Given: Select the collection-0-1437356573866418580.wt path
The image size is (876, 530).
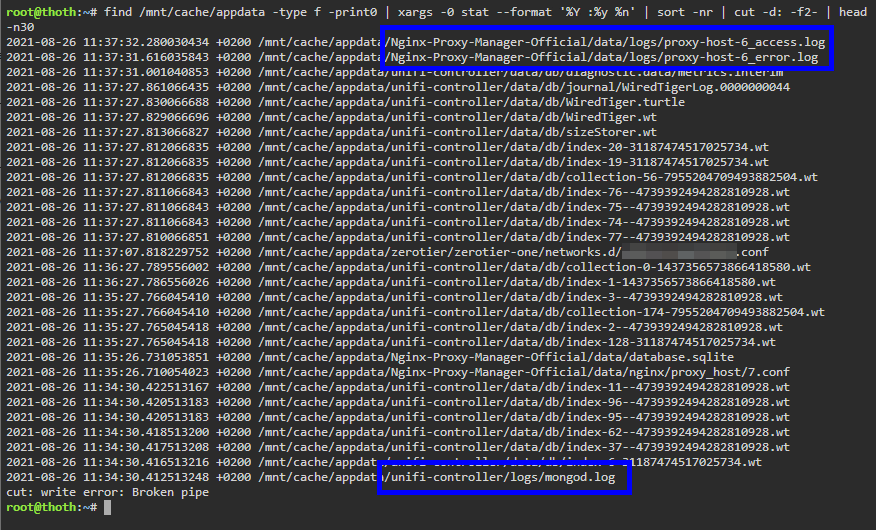Looking at the screenshot, I should coord(535,268).
